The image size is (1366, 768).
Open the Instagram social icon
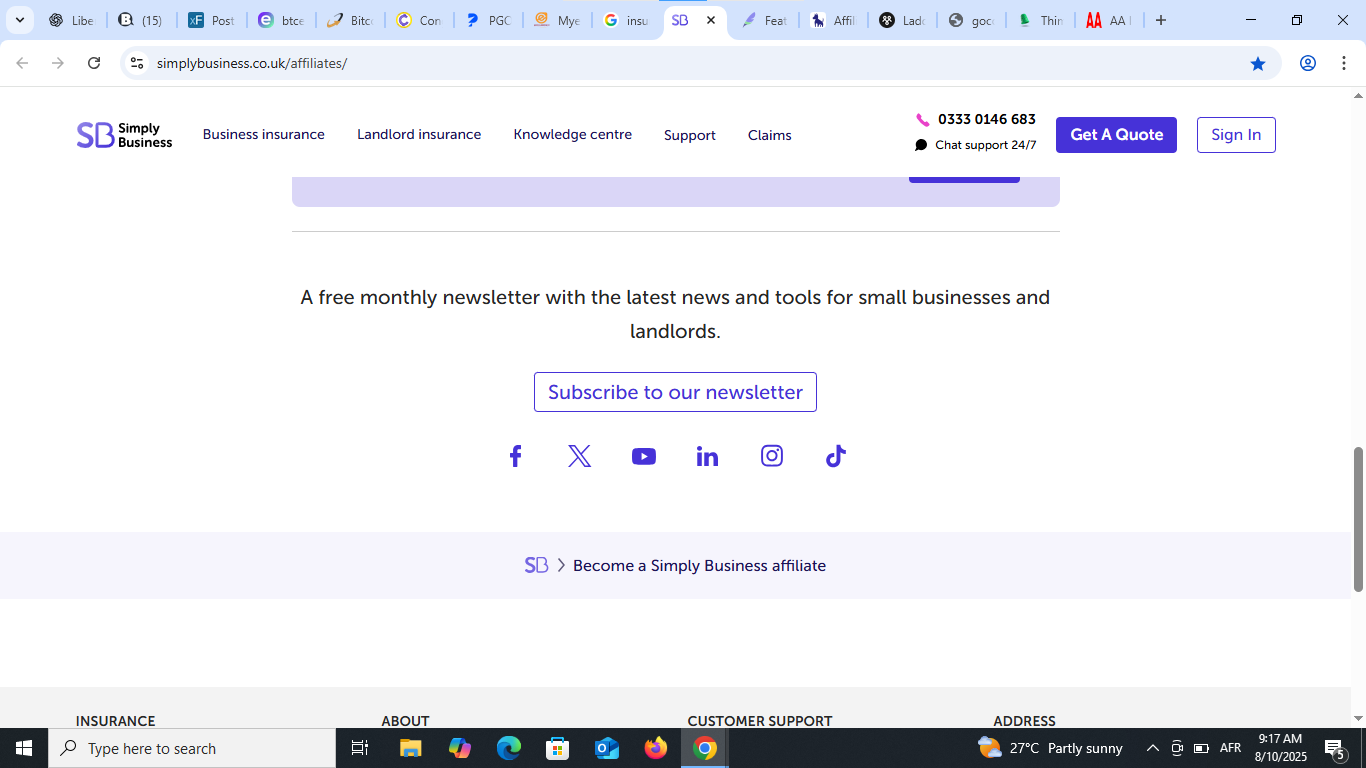click(x=772, y=456)
